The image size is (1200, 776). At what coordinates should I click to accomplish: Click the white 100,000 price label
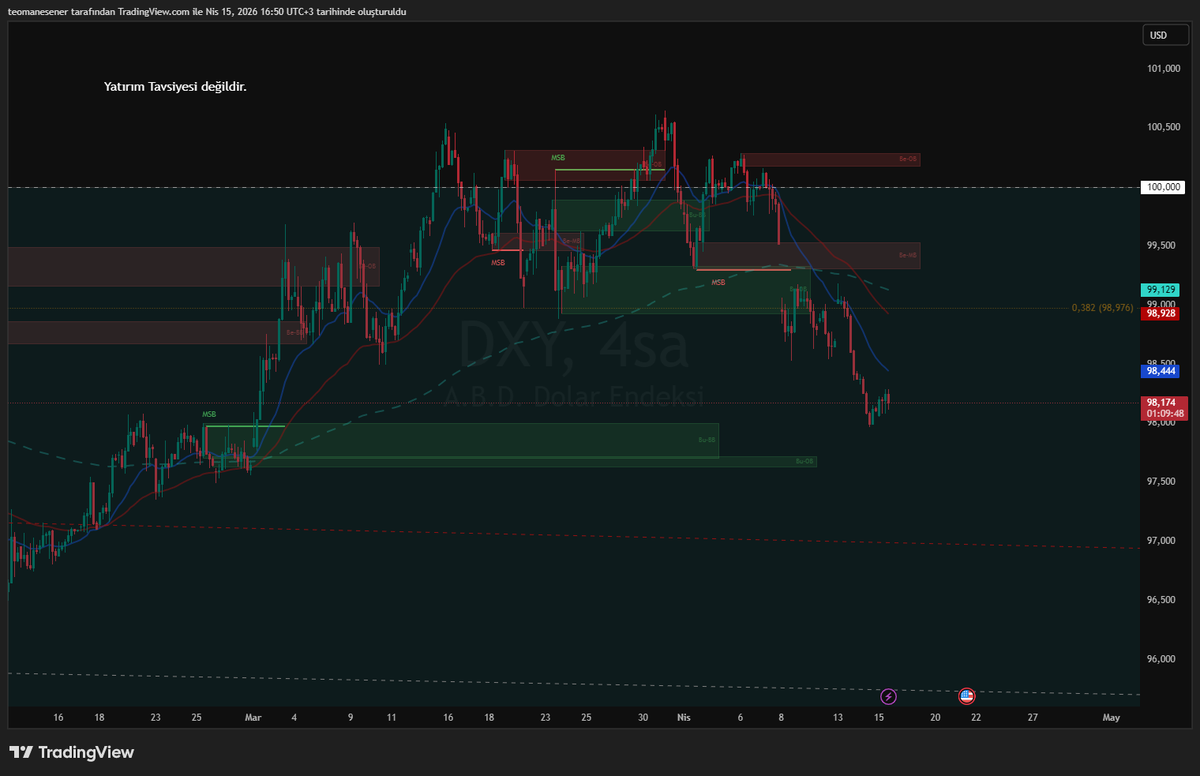[1164, 187]
